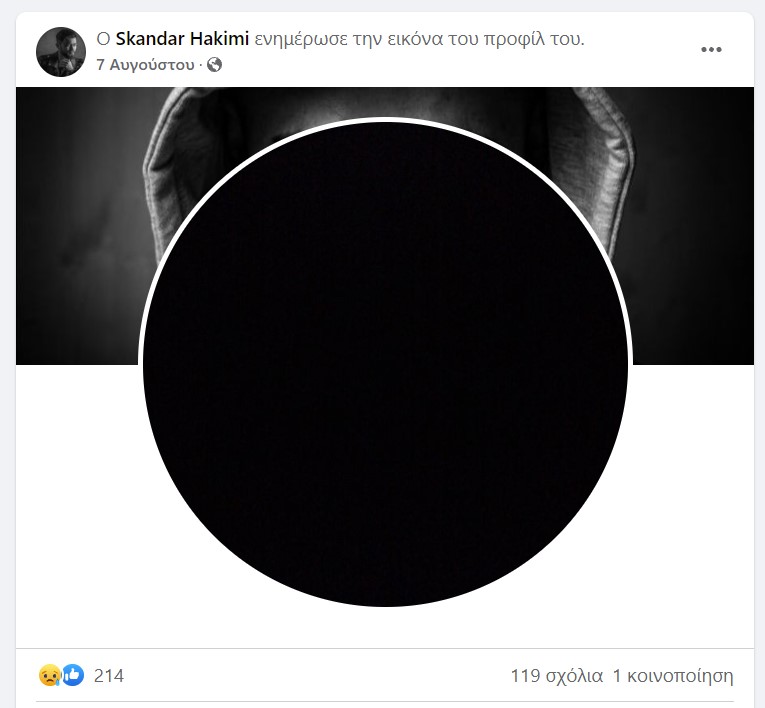This screenshot has width=765, height=708.
Task: Click the globe public privacy icon
Action: (215, 64)
